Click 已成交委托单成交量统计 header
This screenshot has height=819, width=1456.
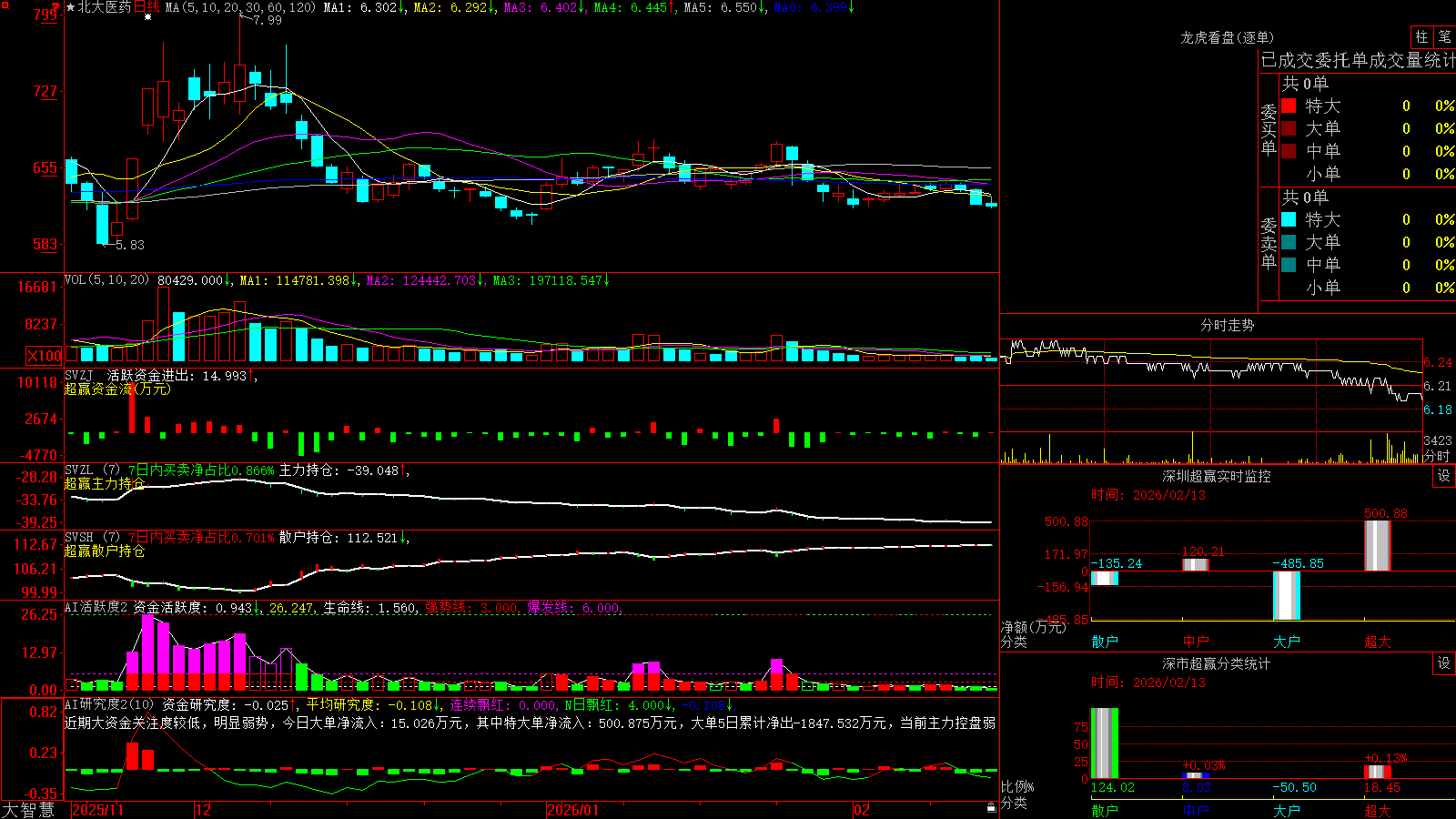click(x=1358, y=61)
